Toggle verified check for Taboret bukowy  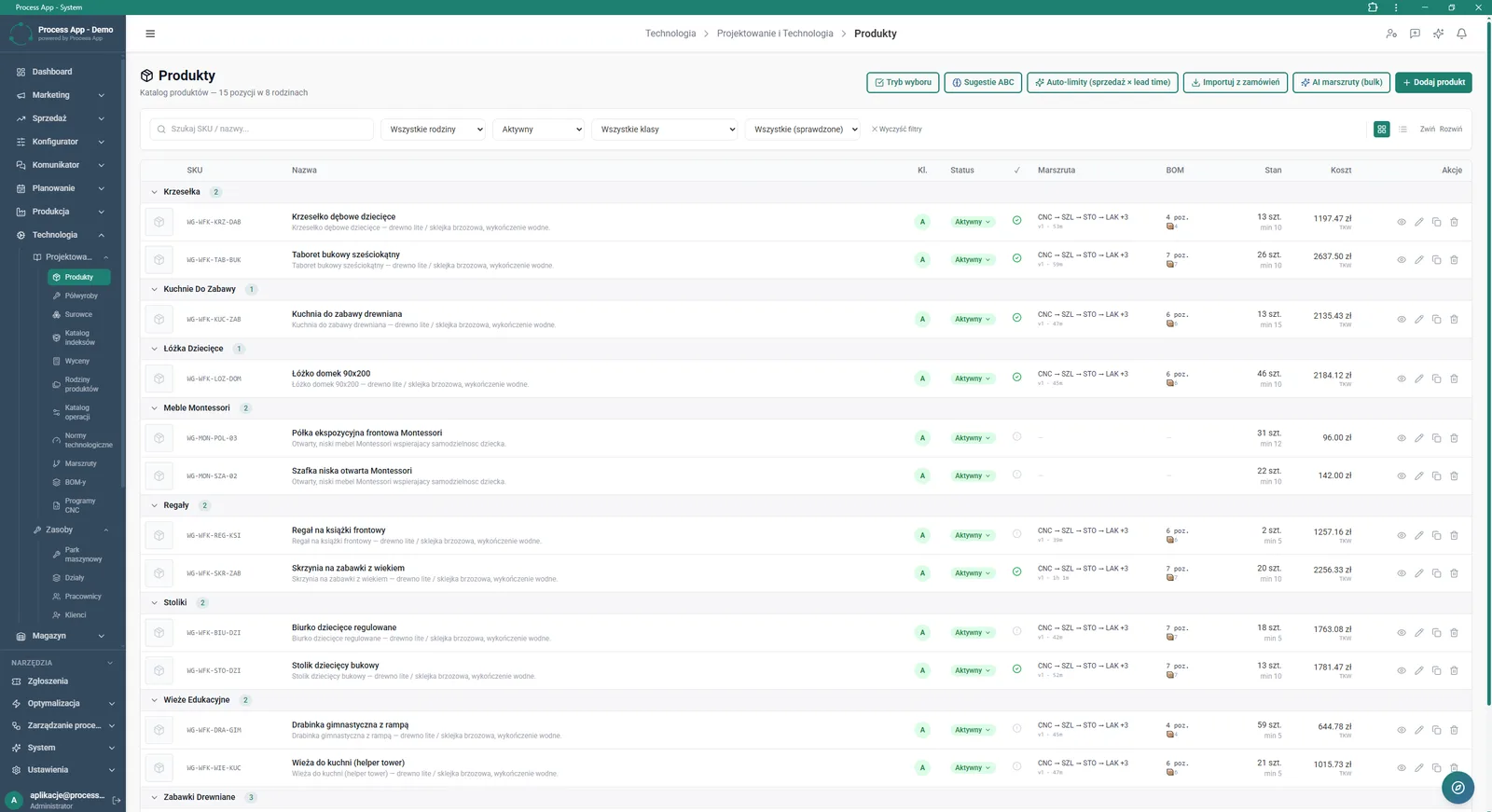(x=1016, y=258)
